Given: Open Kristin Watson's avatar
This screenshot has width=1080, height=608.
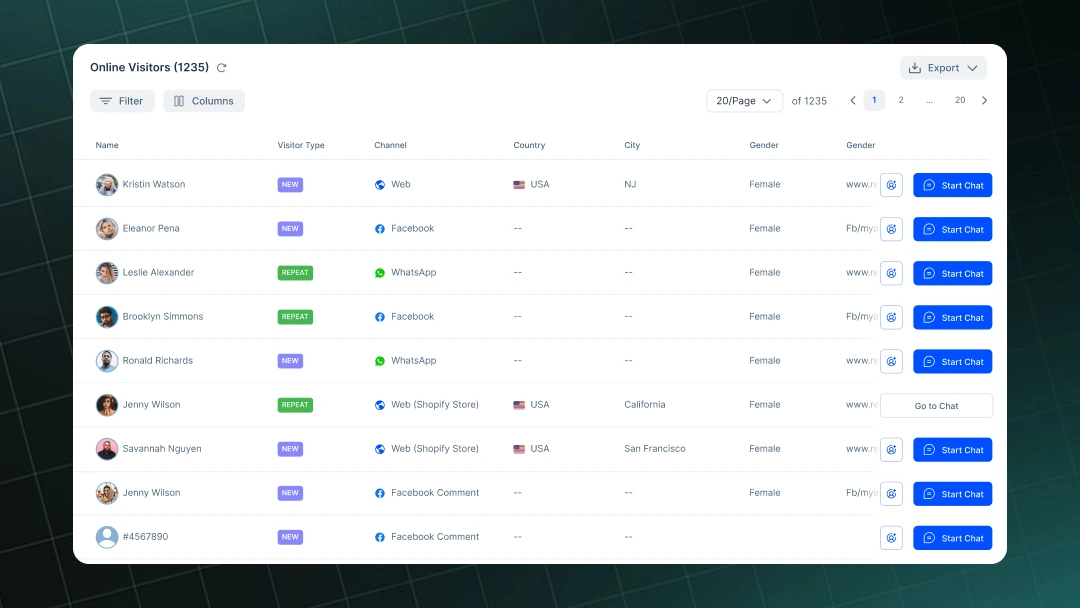Looking at the screenshot, I should [107, 185].
